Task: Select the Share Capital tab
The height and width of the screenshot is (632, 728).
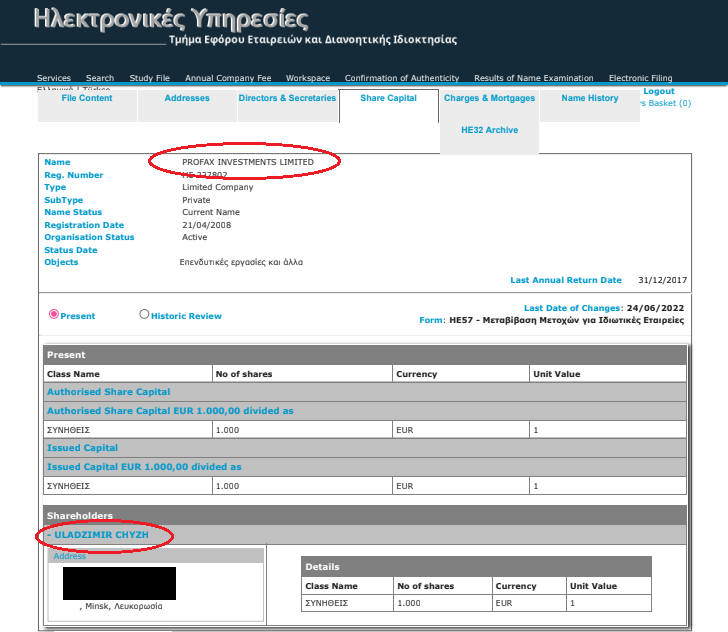Action: 389,99
